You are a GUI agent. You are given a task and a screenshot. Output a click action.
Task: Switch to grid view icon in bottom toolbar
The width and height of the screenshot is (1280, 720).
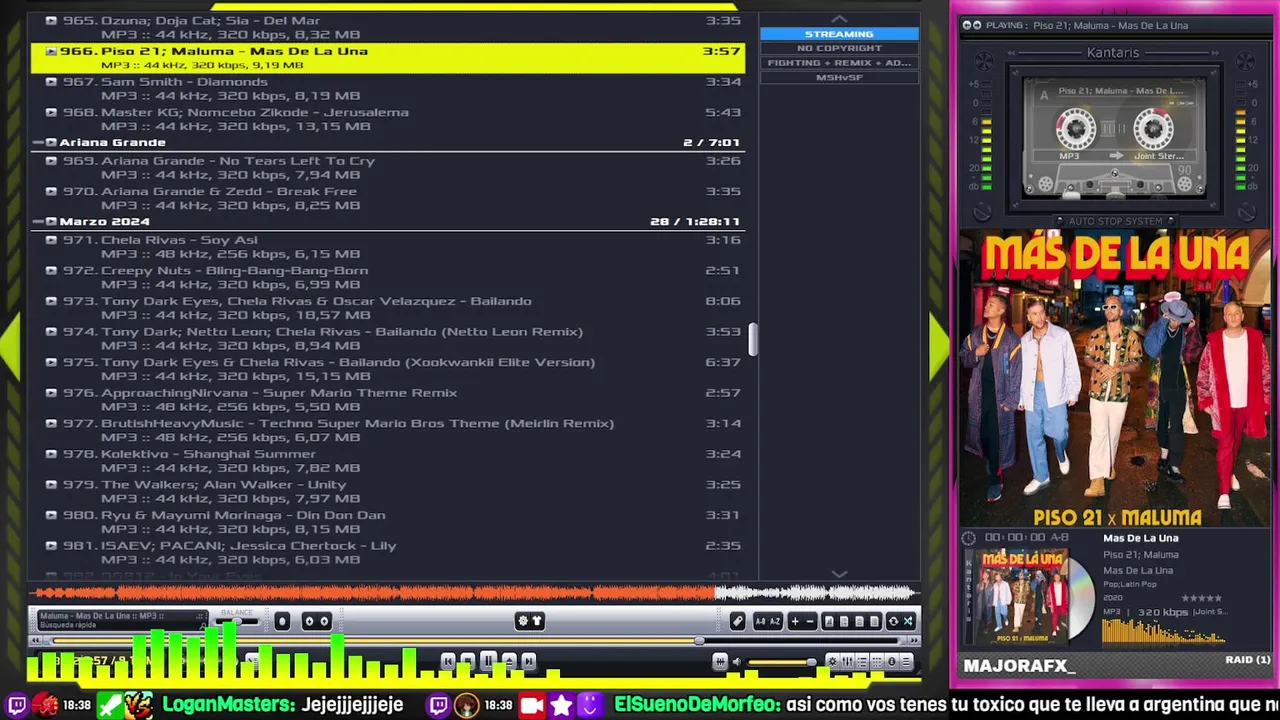click(877, 661)
